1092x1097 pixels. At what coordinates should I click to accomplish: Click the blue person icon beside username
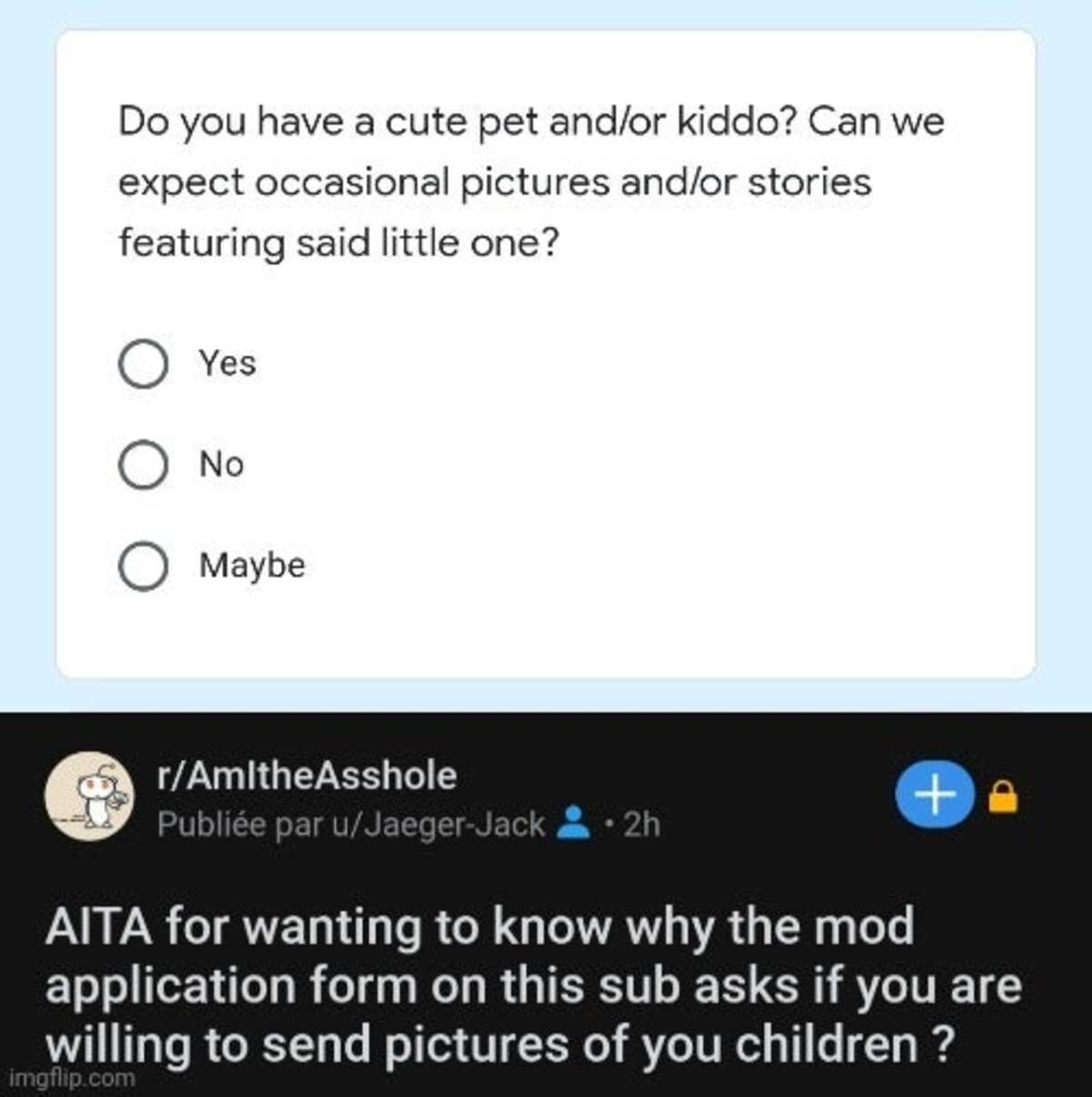coord(572,823)
